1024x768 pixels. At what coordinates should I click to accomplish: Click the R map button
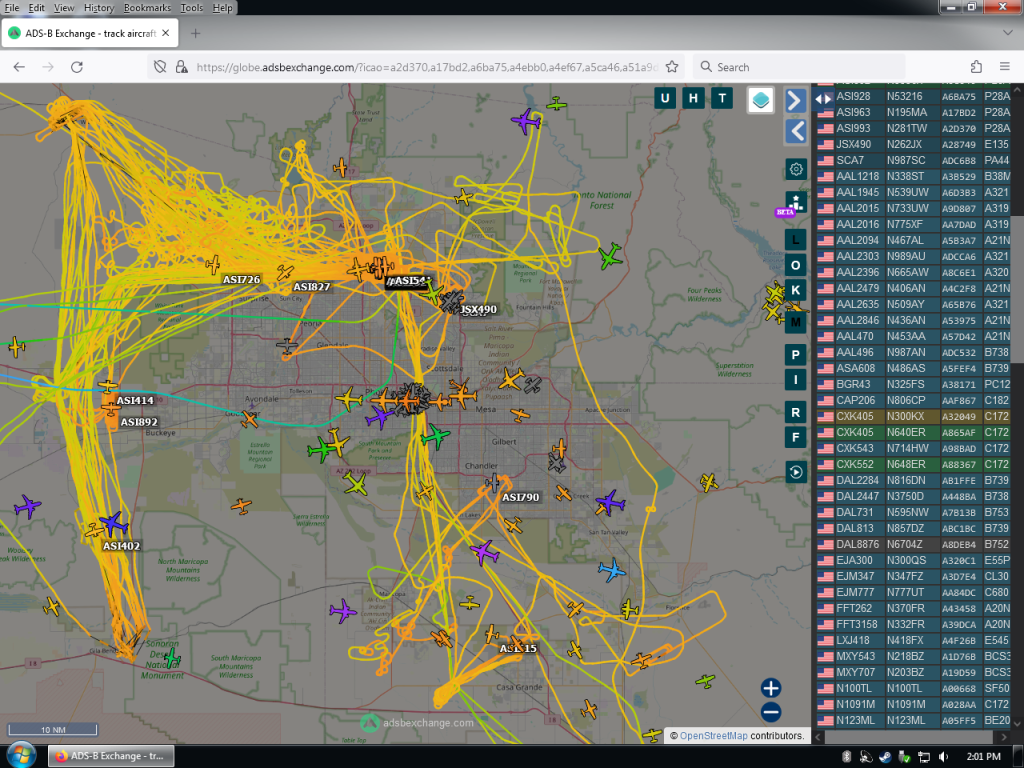[x=795, y=412]
